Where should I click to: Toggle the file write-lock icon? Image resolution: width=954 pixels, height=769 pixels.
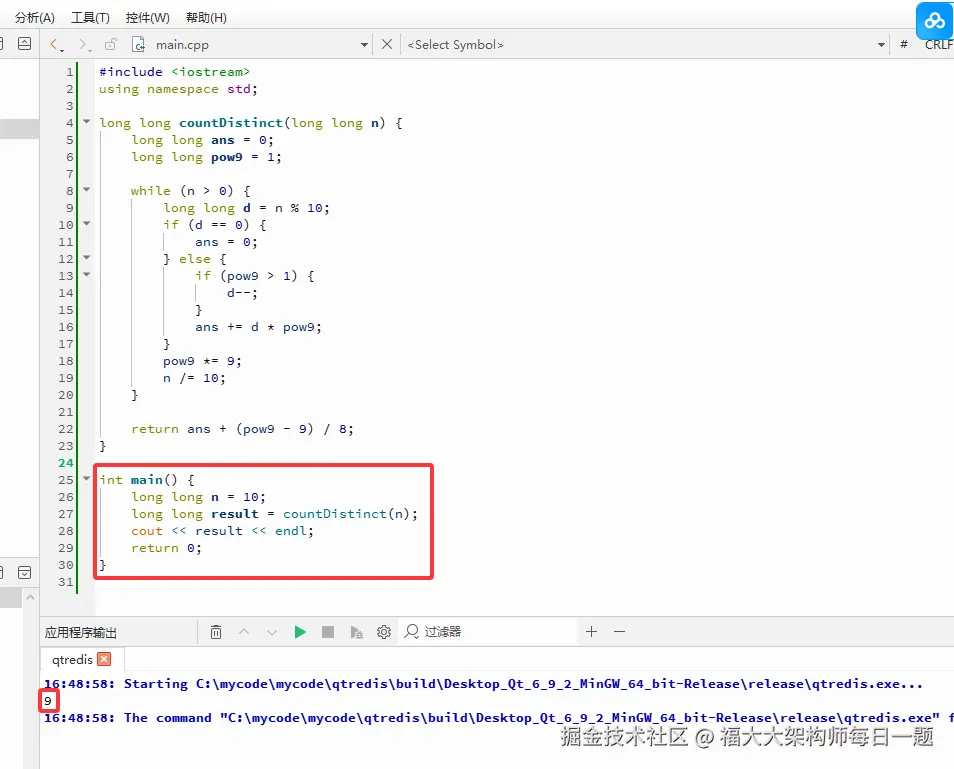(111, 44)
